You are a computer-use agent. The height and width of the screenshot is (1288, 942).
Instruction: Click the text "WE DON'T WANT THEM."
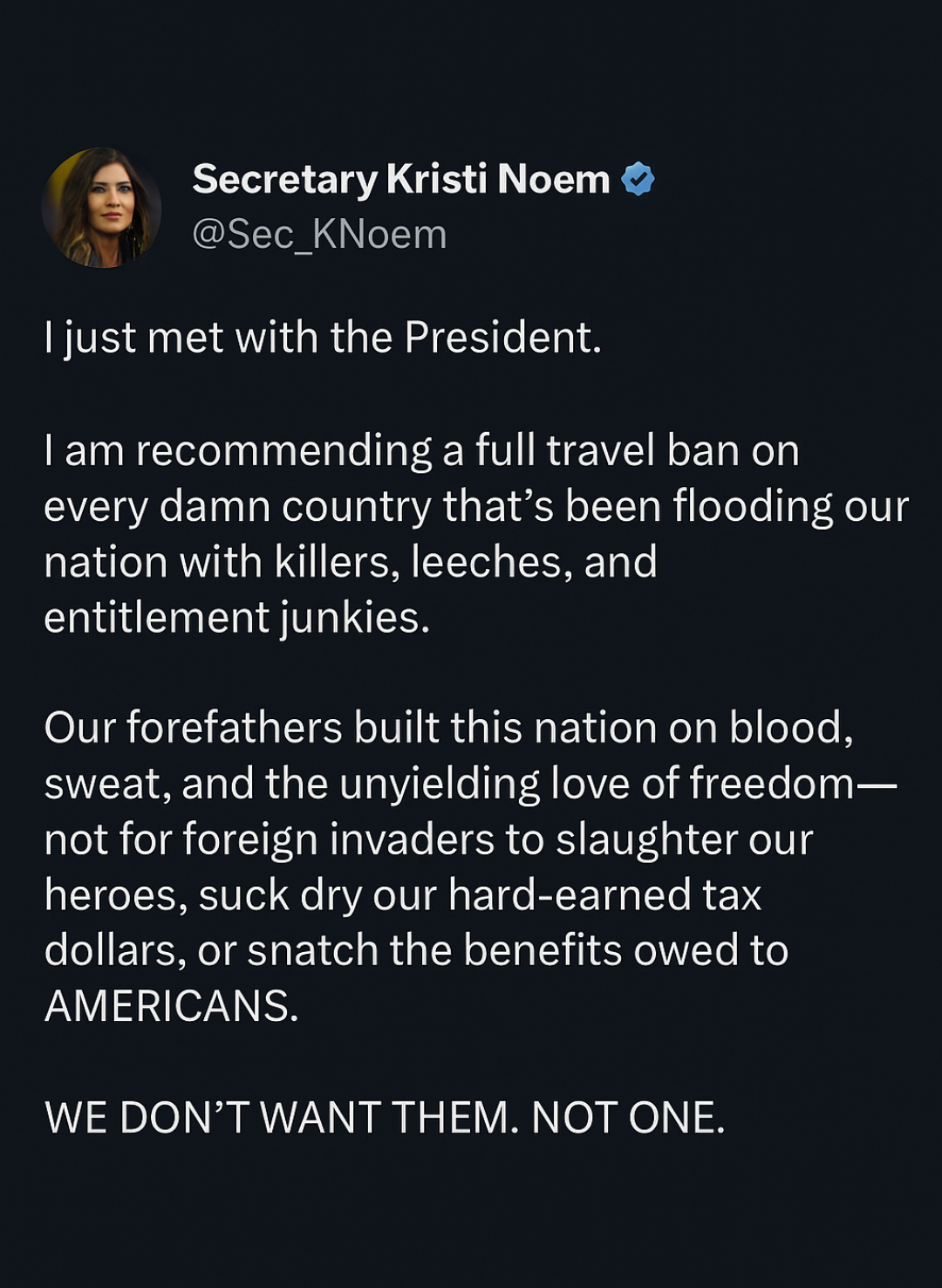tap(276, 1118)
